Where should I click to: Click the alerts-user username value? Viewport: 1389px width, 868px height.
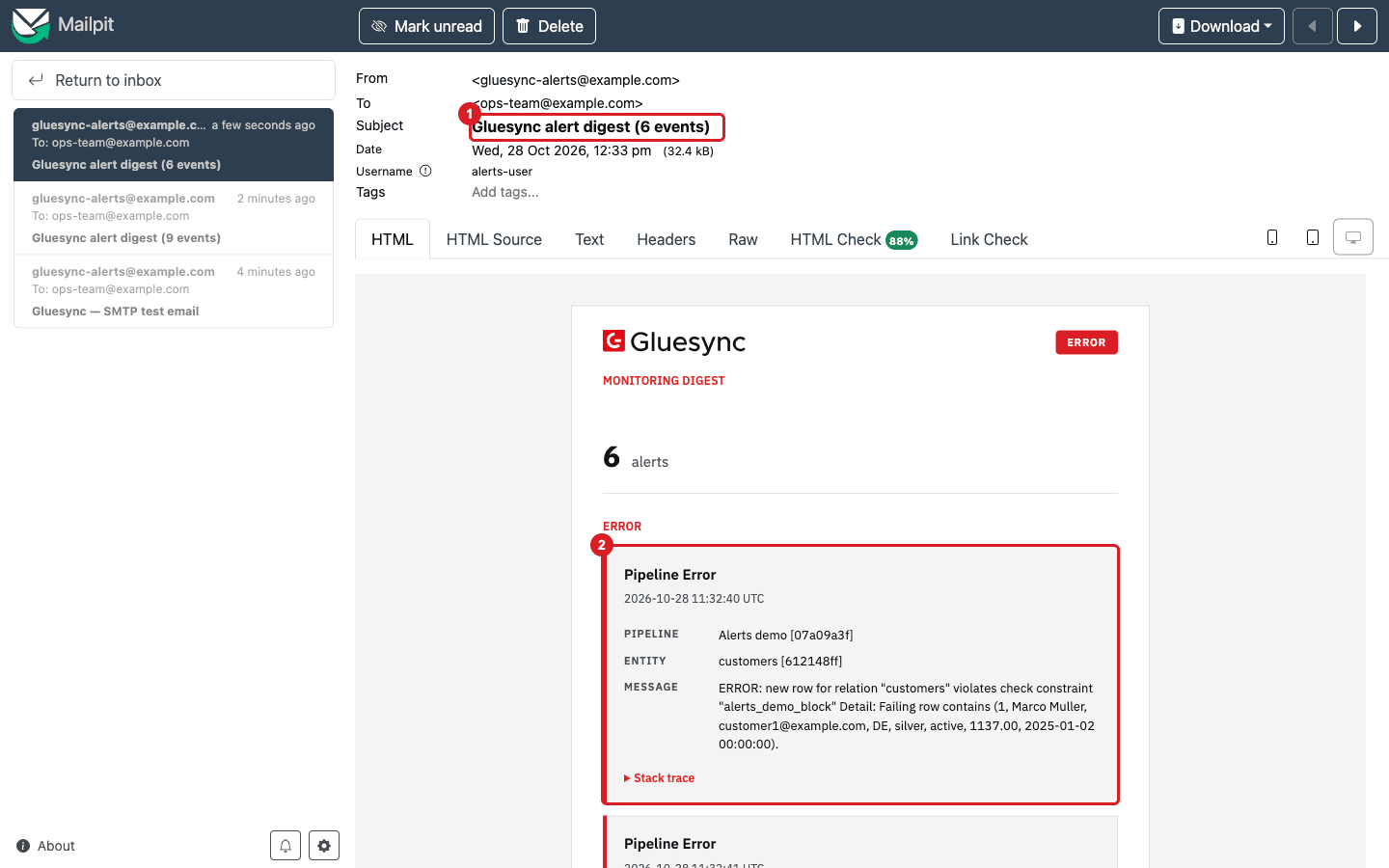[x=502, y=172]
